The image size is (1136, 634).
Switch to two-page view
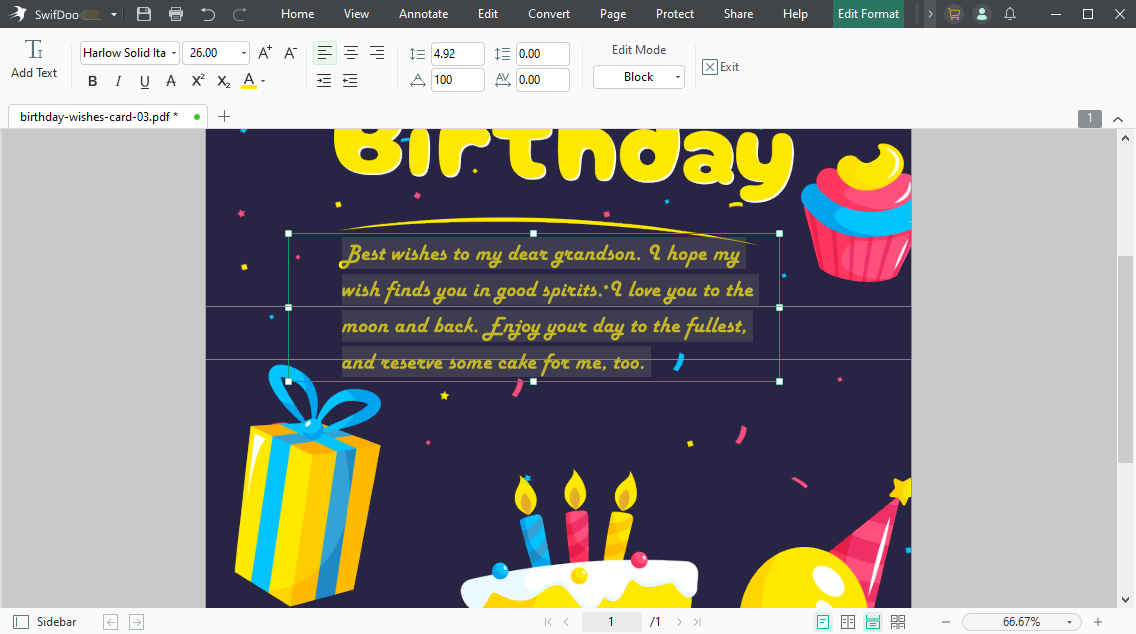pos(848,622)
